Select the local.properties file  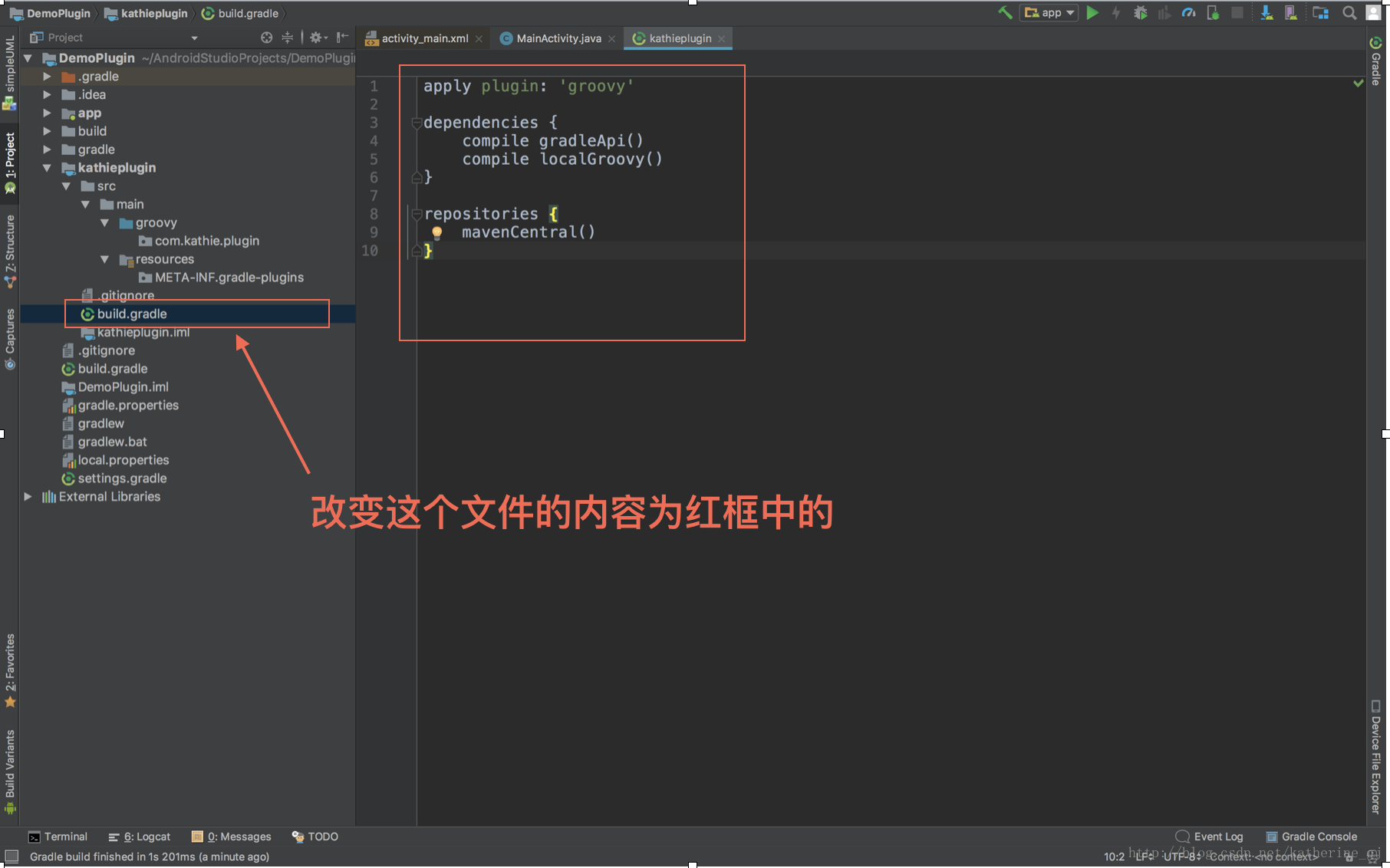click(115, 460)
